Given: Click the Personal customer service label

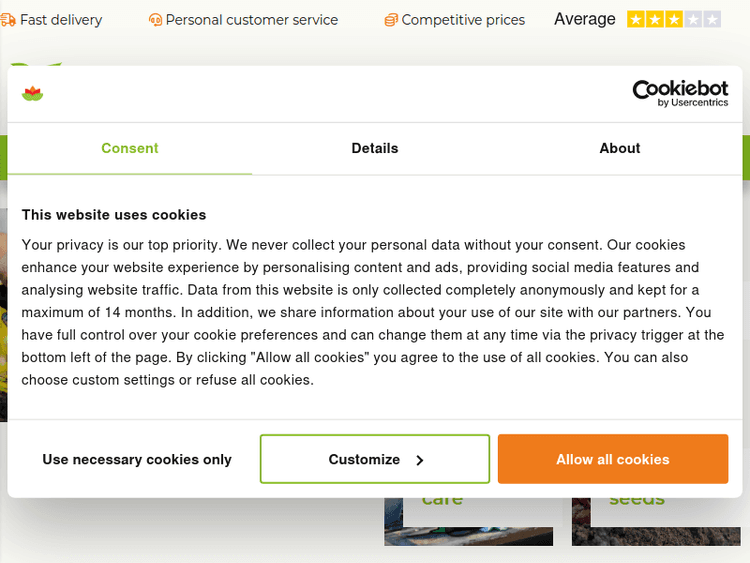Looking at the screenshot, I should tap(252, 20).
